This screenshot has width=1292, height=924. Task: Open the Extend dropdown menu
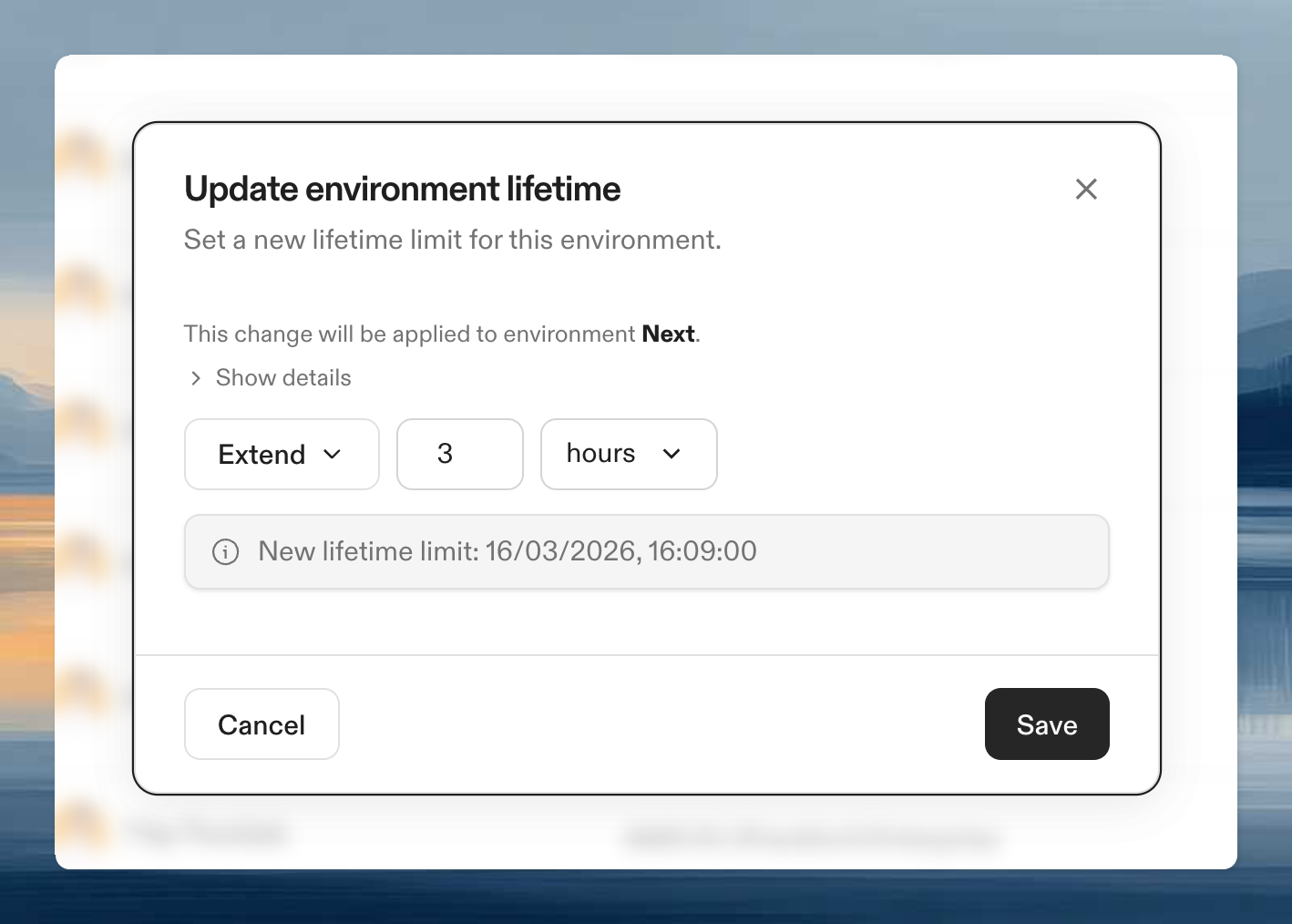(x=282, y=454)
